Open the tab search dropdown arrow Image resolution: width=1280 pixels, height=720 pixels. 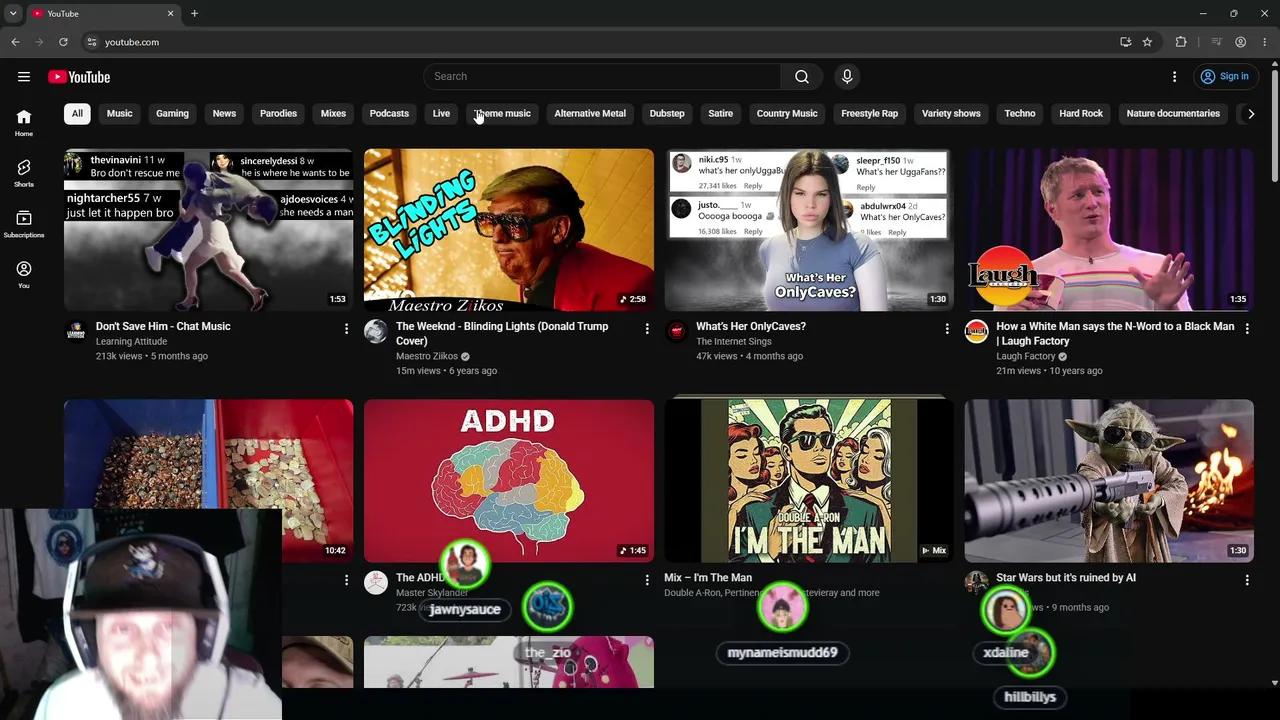point(13,14)
